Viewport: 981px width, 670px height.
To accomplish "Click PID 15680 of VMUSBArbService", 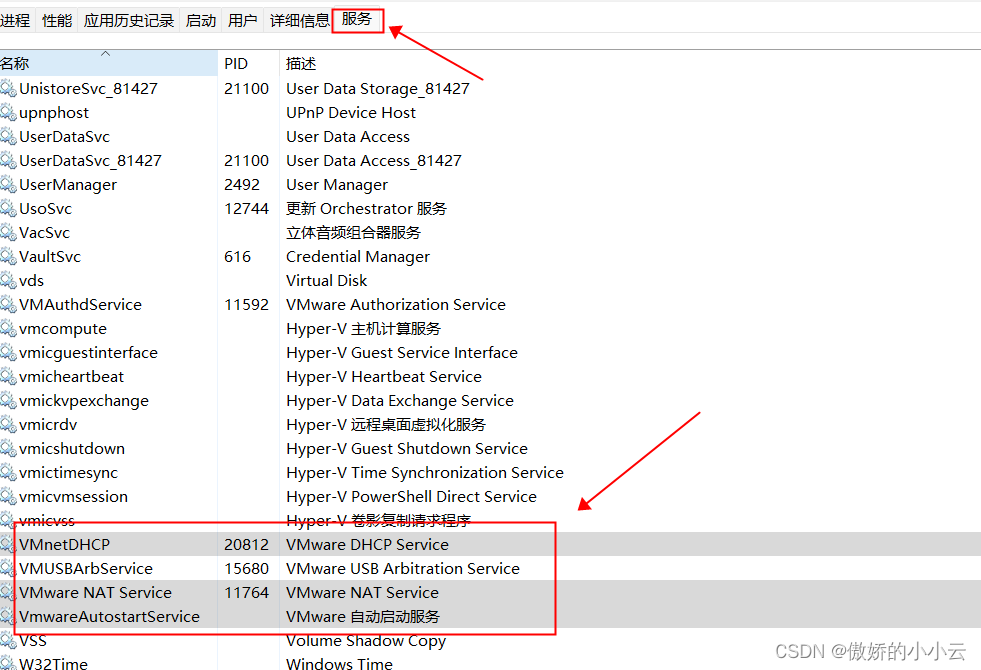I will pos(247,568).
